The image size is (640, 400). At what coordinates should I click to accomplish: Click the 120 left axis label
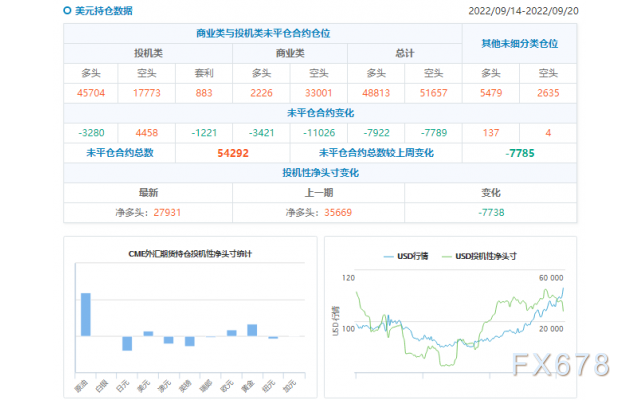[348, 278]
